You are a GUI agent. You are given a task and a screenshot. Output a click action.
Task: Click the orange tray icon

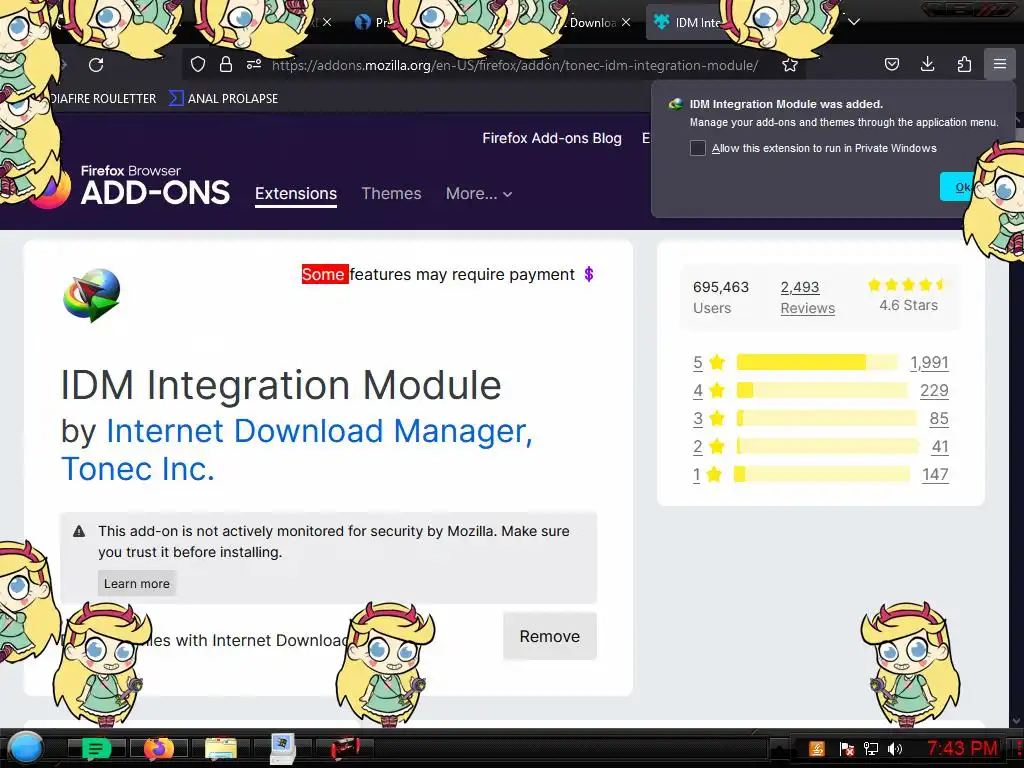[817, 748]
